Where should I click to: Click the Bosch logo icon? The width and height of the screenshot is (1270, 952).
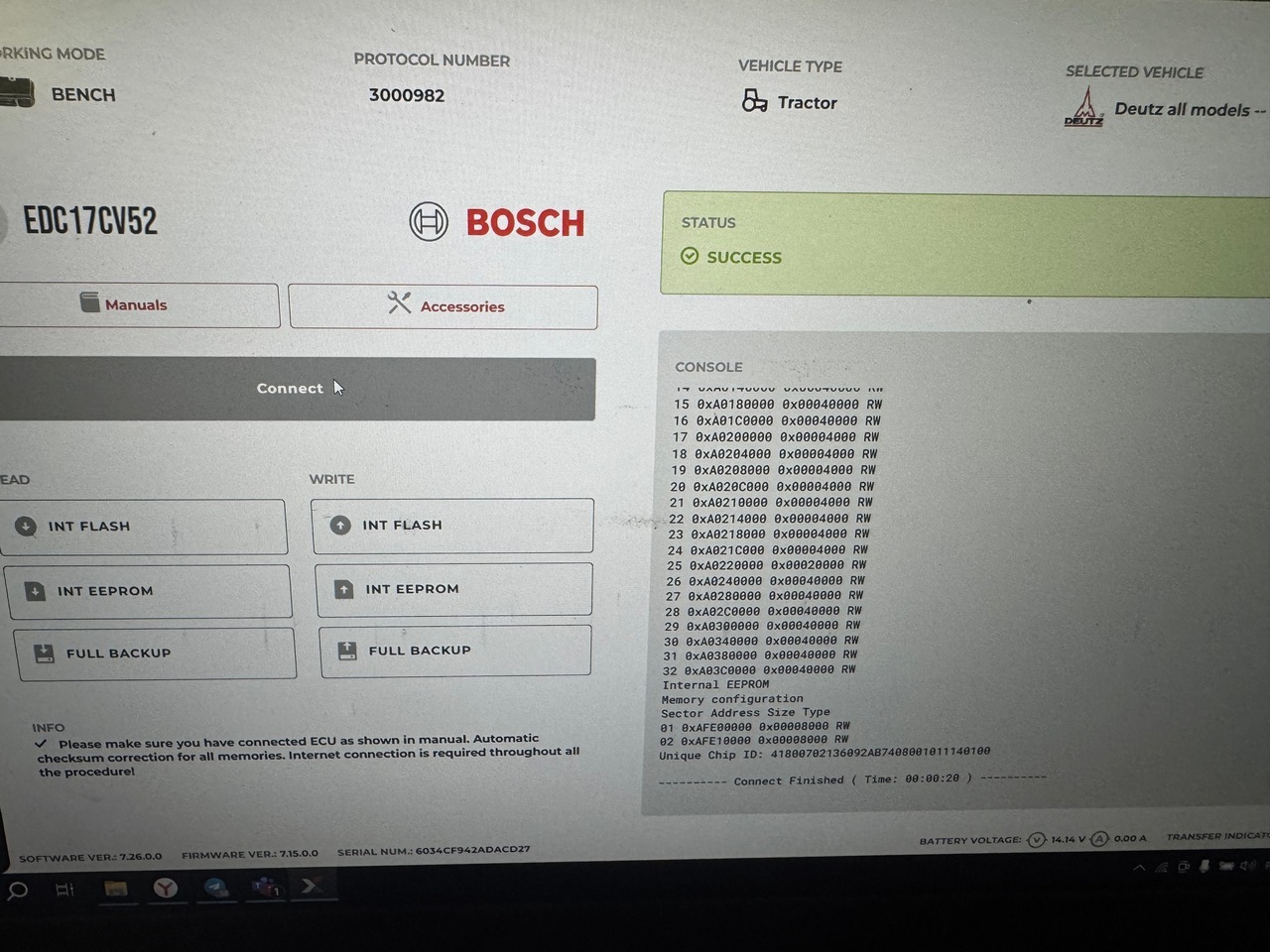pyautogui.click(x=429, y=221)
